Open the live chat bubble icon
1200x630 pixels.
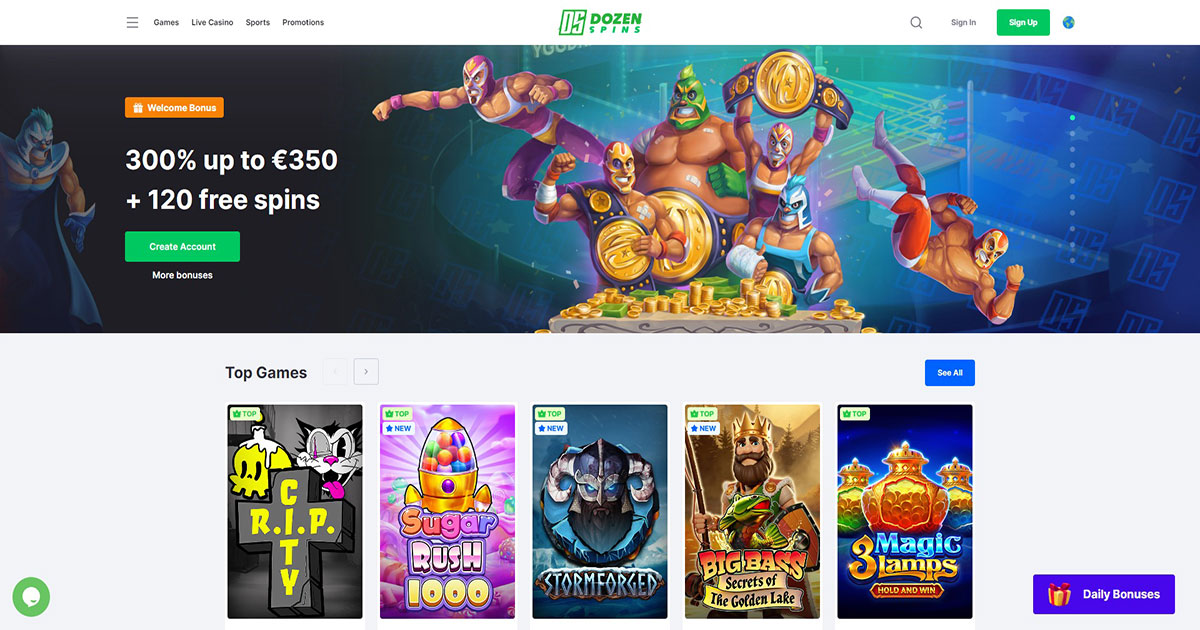point(31,597)
